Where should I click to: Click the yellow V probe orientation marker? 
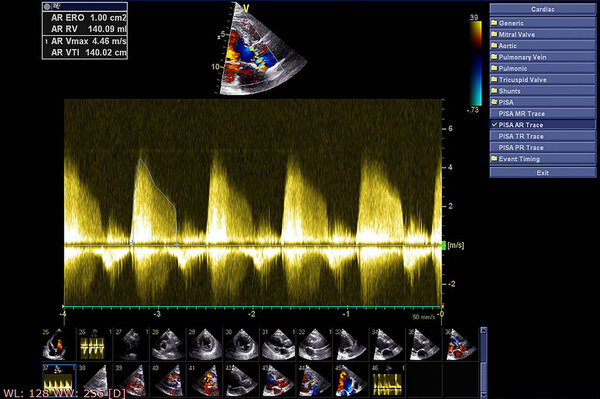click(x=246, y=8)
